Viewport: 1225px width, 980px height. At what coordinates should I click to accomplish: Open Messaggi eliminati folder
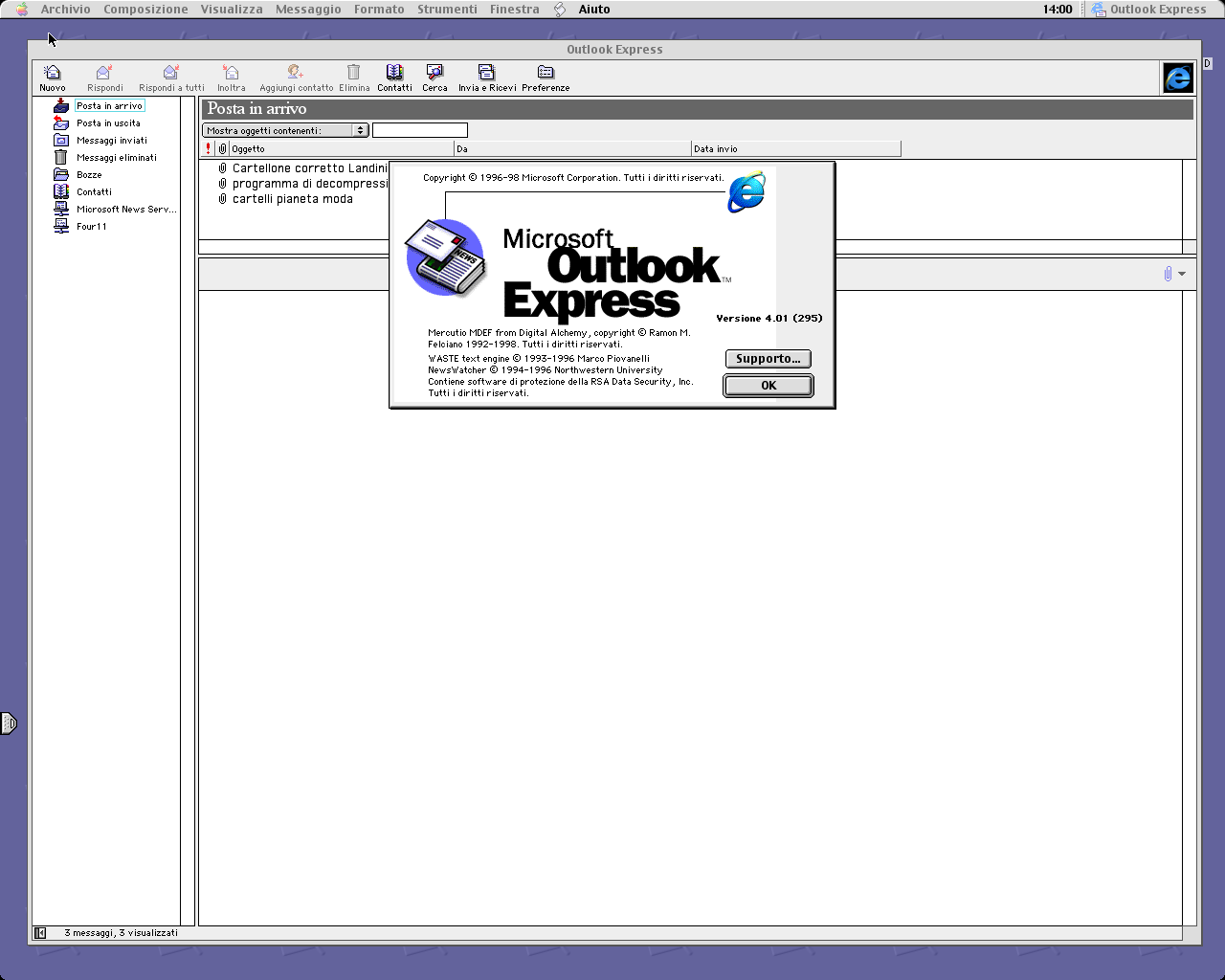[117, 158]
